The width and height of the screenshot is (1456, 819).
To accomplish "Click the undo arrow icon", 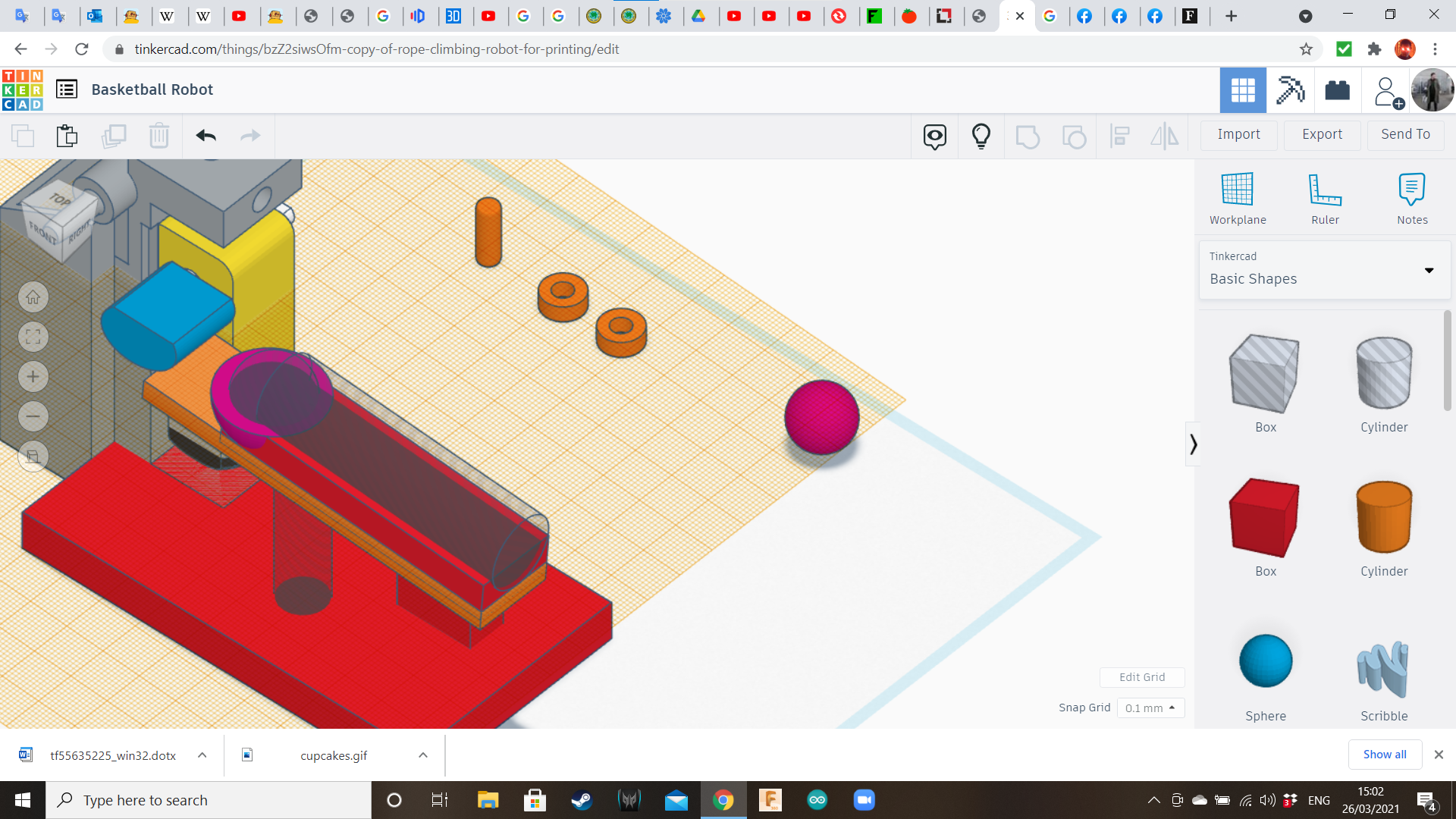I will (206, 136).
